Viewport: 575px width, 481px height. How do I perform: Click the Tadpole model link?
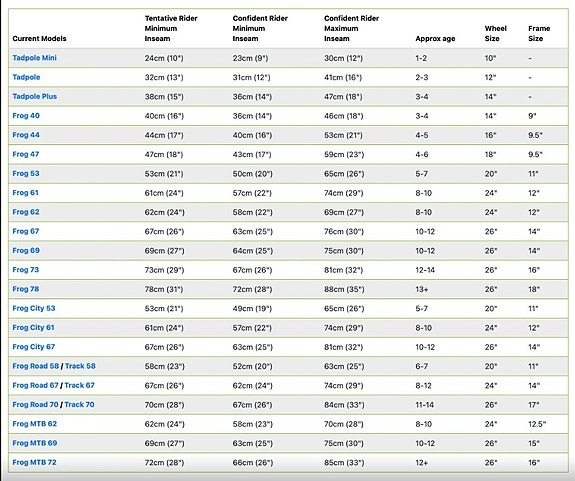[26, 77]
